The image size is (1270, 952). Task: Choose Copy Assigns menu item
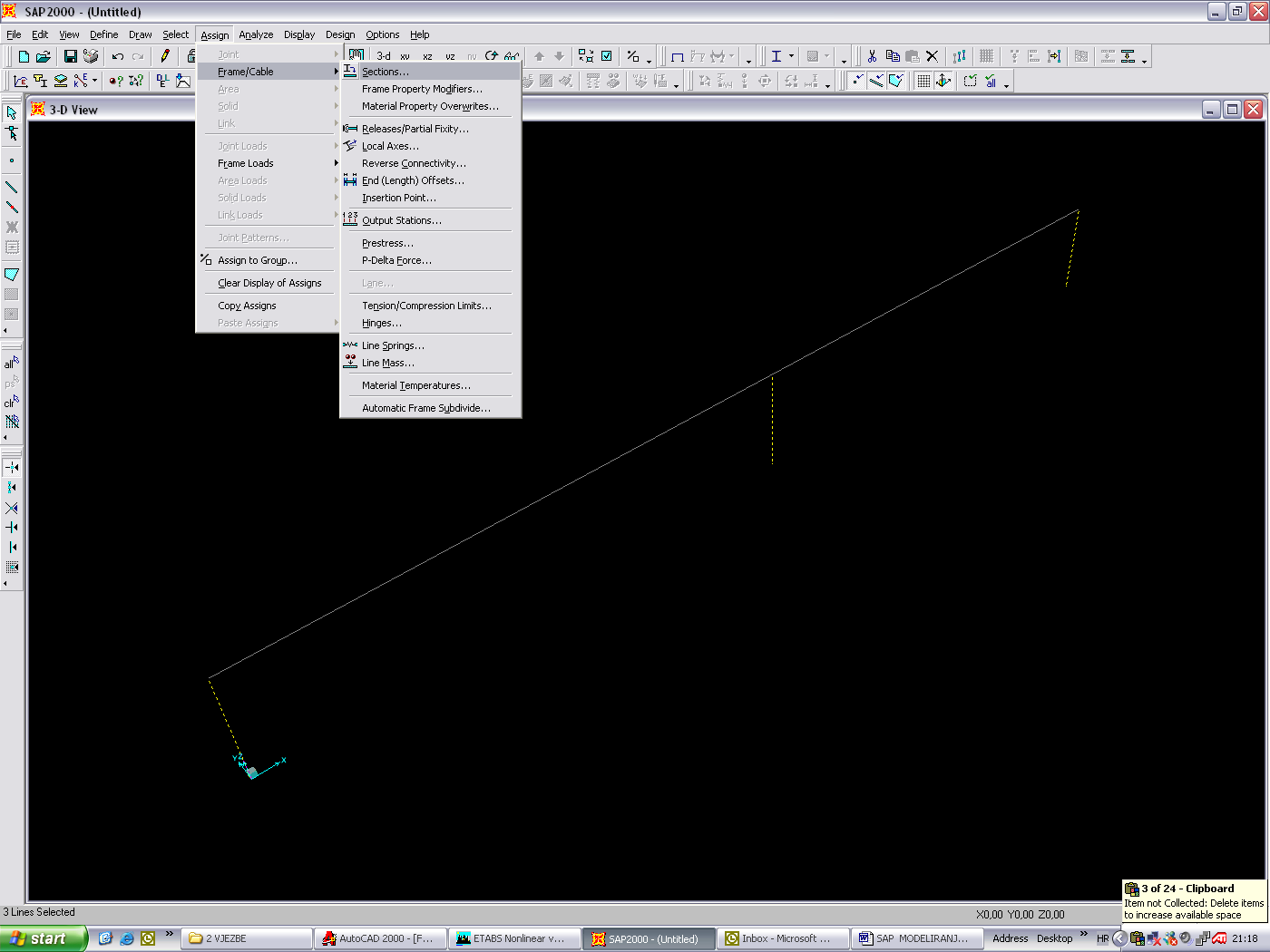(269, 306)
